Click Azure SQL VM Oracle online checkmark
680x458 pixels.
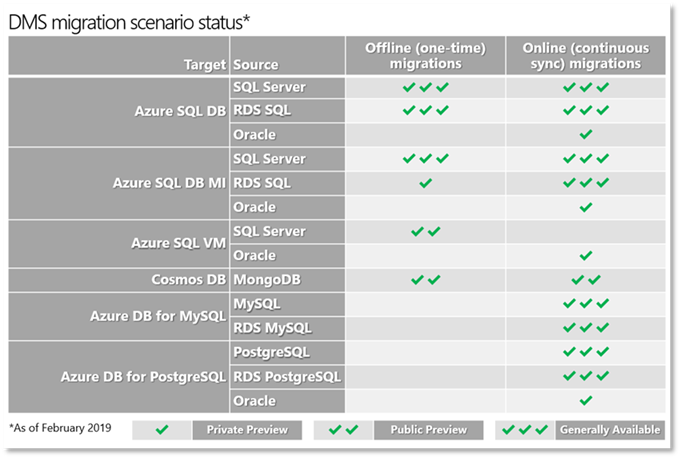click(x=586, y=256)
